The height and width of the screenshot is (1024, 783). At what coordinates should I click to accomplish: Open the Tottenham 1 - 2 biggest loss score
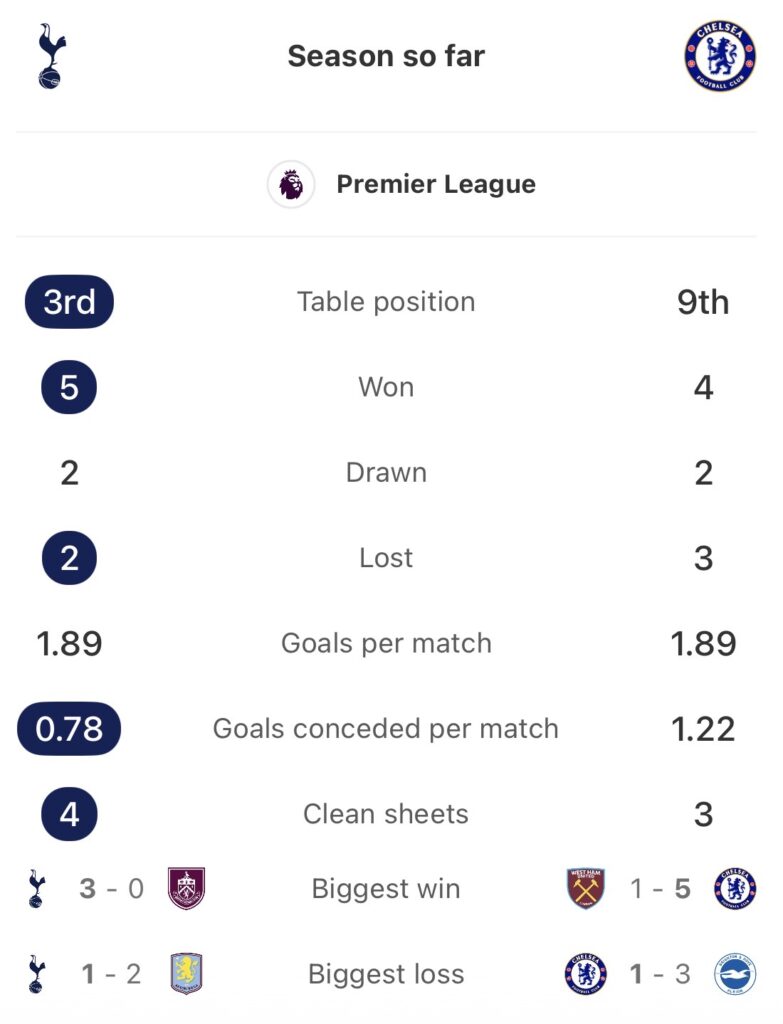pos(111,974)
